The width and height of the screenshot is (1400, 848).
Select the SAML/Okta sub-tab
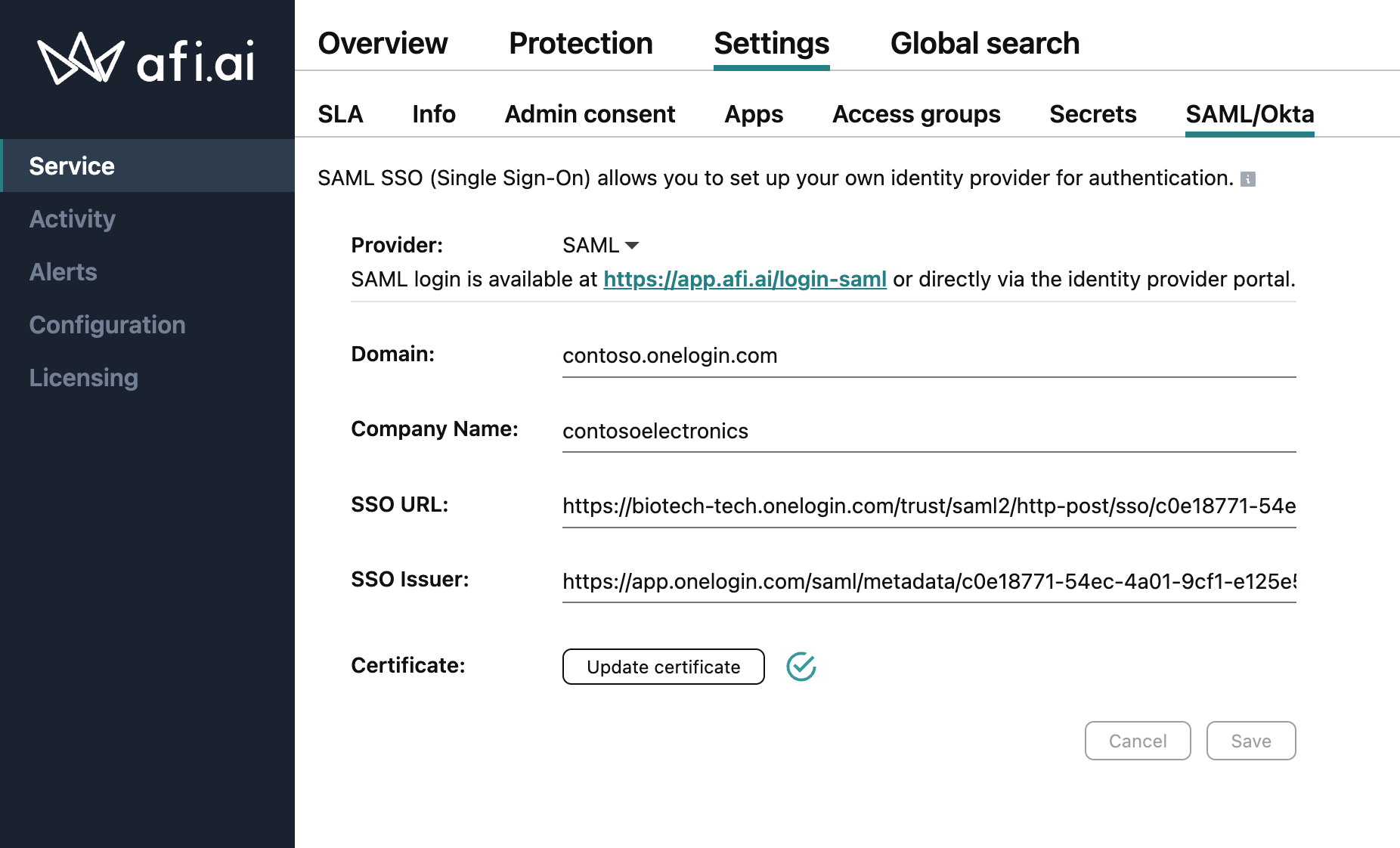[x=1250, y=114]
